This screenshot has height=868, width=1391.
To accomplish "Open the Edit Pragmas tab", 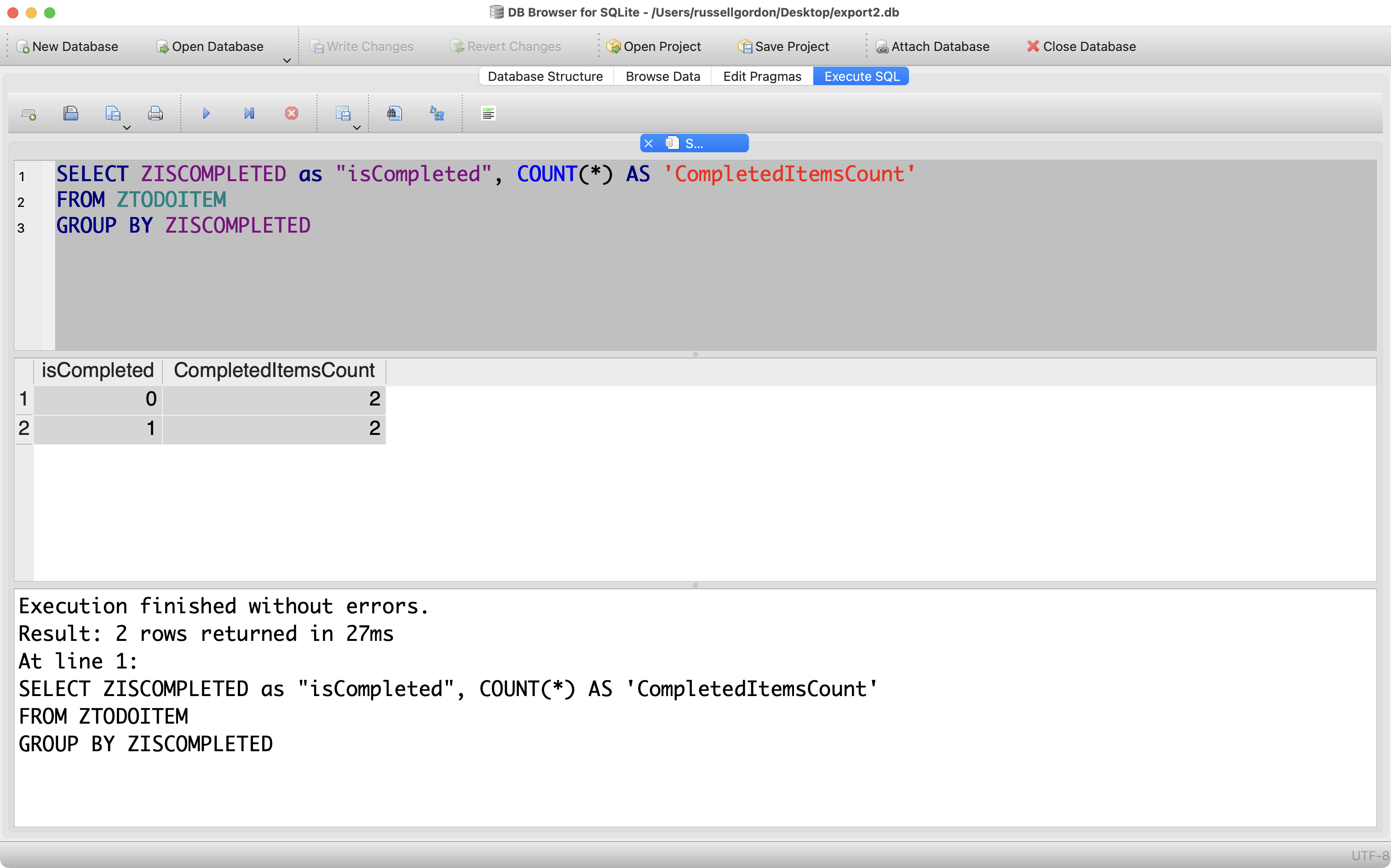I will pyautogui.click(x=762, y=76).
